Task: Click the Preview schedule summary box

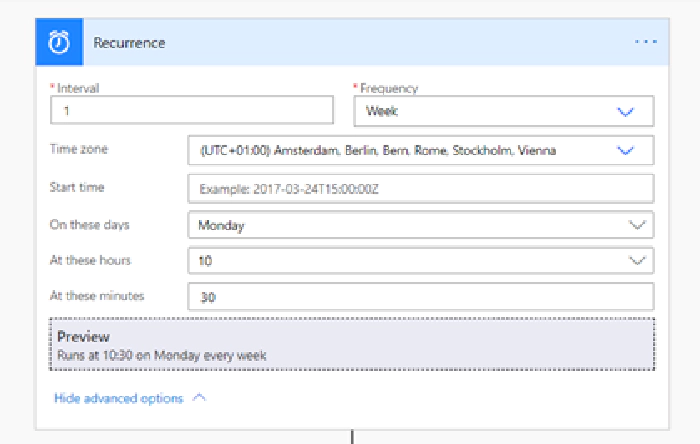Action: (352, 345)
